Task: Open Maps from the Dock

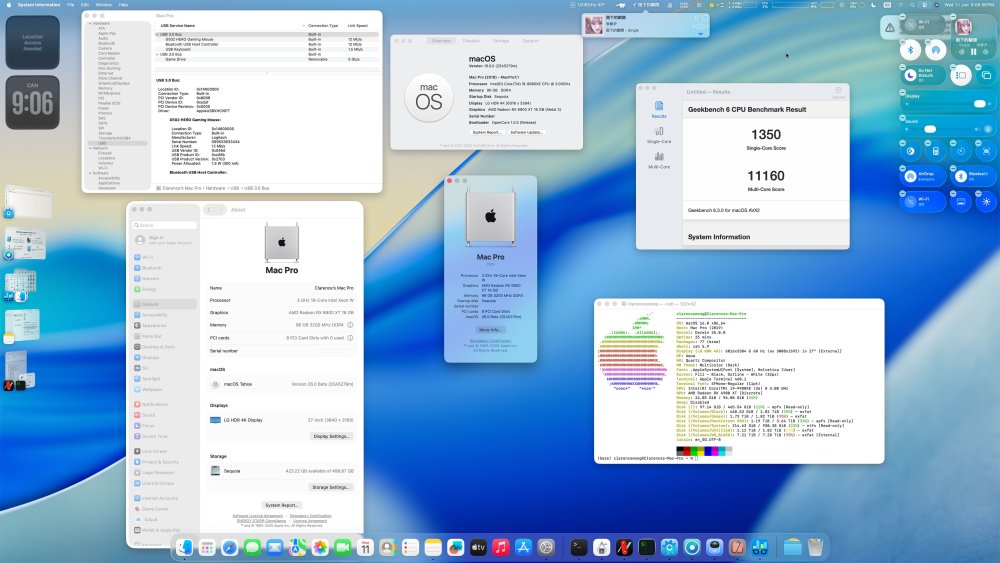Action: [297, 547]
